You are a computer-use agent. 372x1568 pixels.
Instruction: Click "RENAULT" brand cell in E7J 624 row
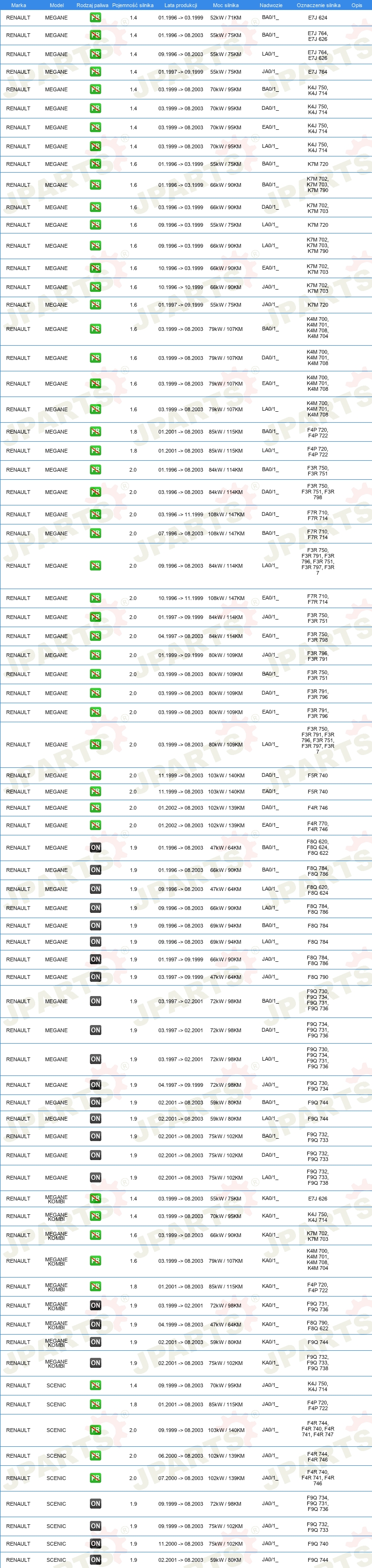(x=18, y=18)
